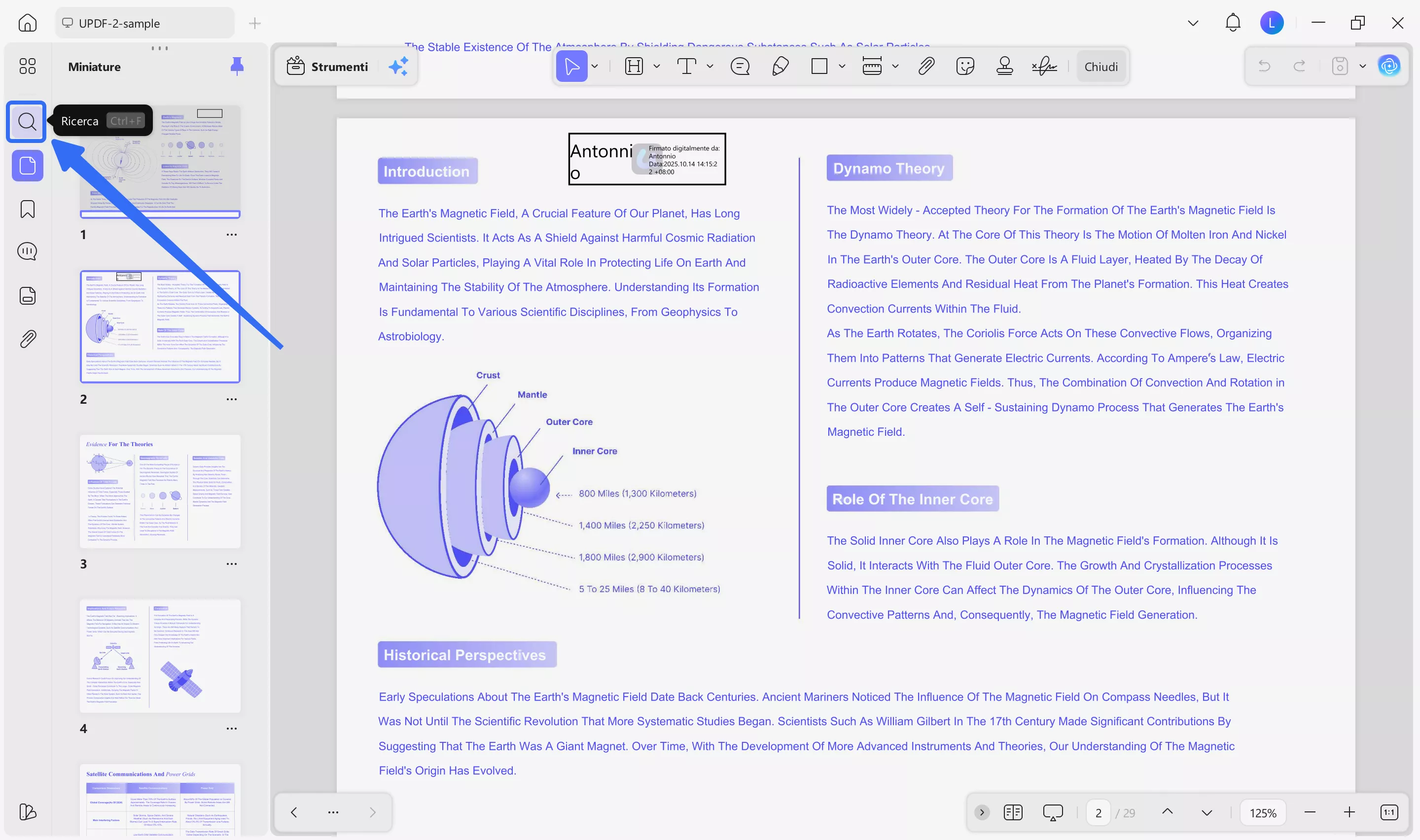Toggle the thumbnails panel button
Image resolution: width=1420 pixels, height=840 pixels.
pyautogui.click(x=27, y=166)
